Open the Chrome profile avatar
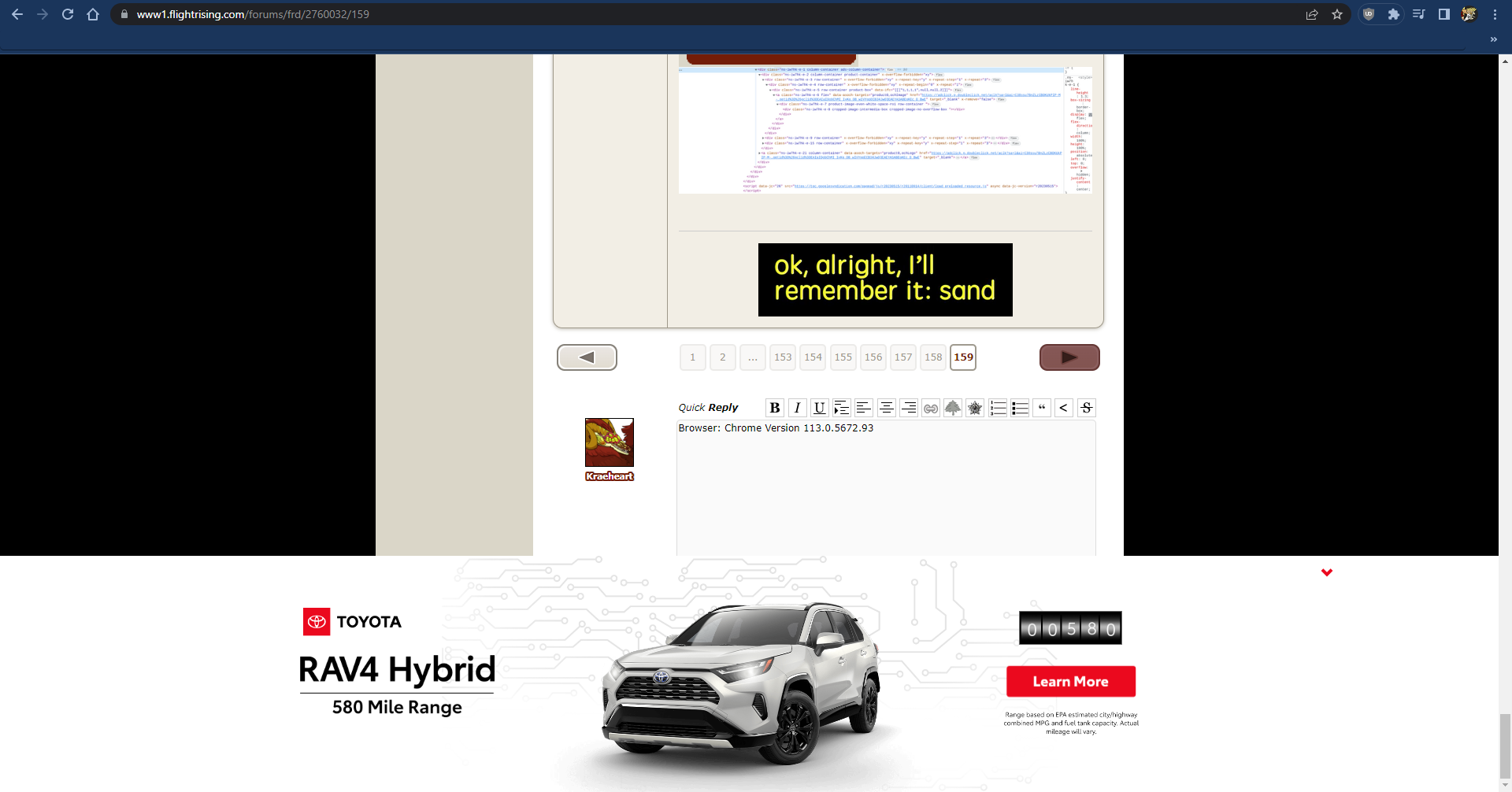The height and width of the screenshot is (792, 1512). [x=1469, y=14]
